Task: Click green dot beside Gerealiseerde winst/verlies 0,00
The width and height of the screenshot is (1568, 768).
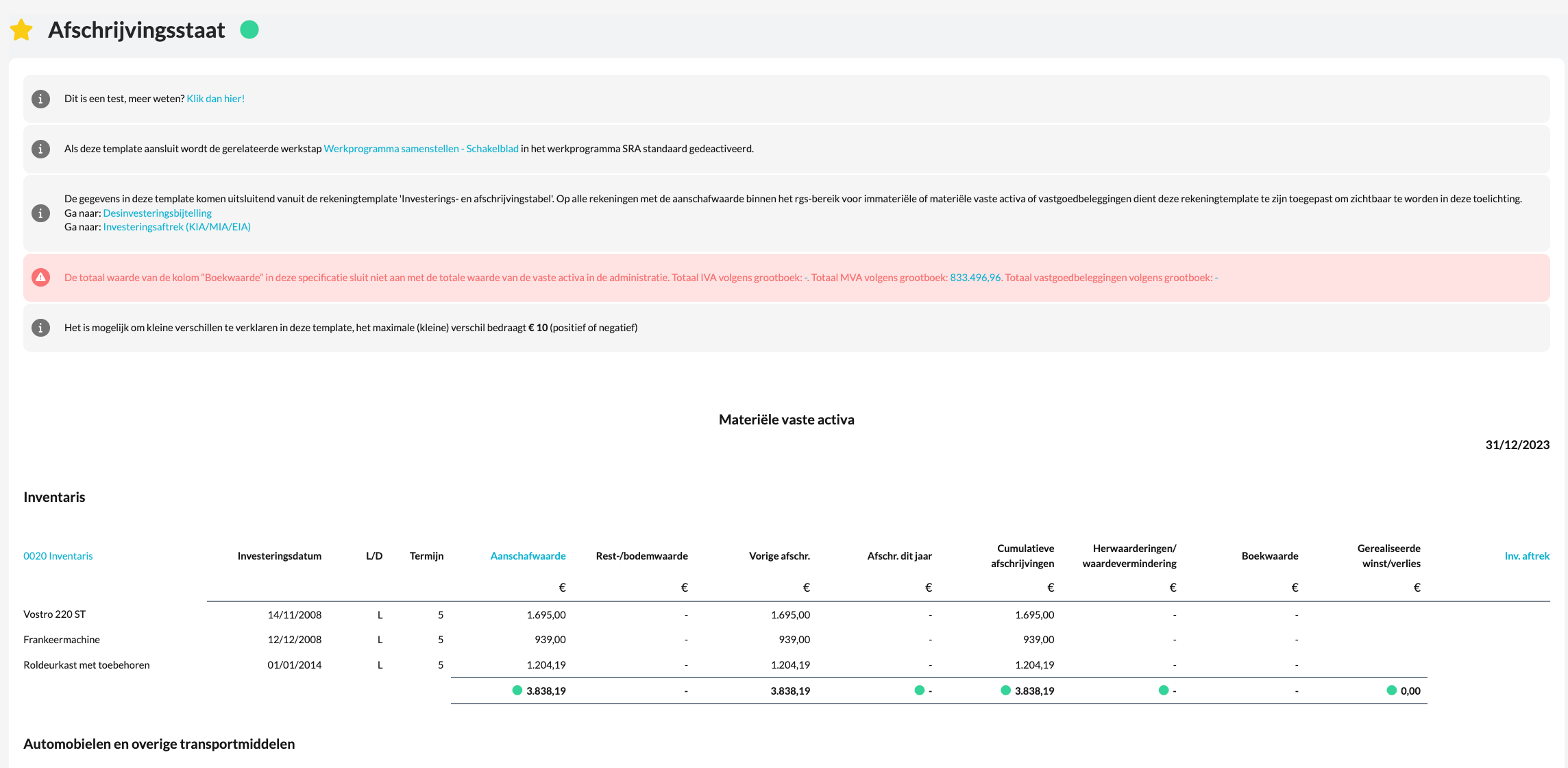Action: point(1391,691)
